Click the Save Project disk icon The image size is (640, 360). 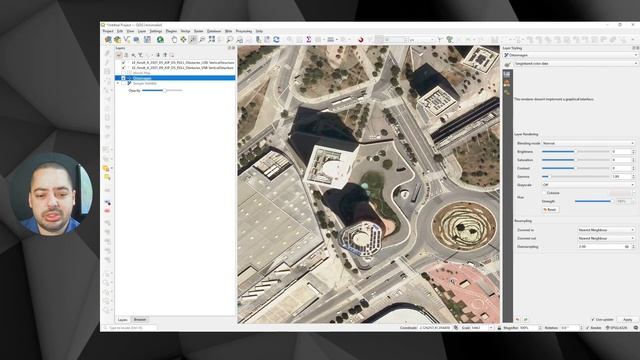pos(147,40)
